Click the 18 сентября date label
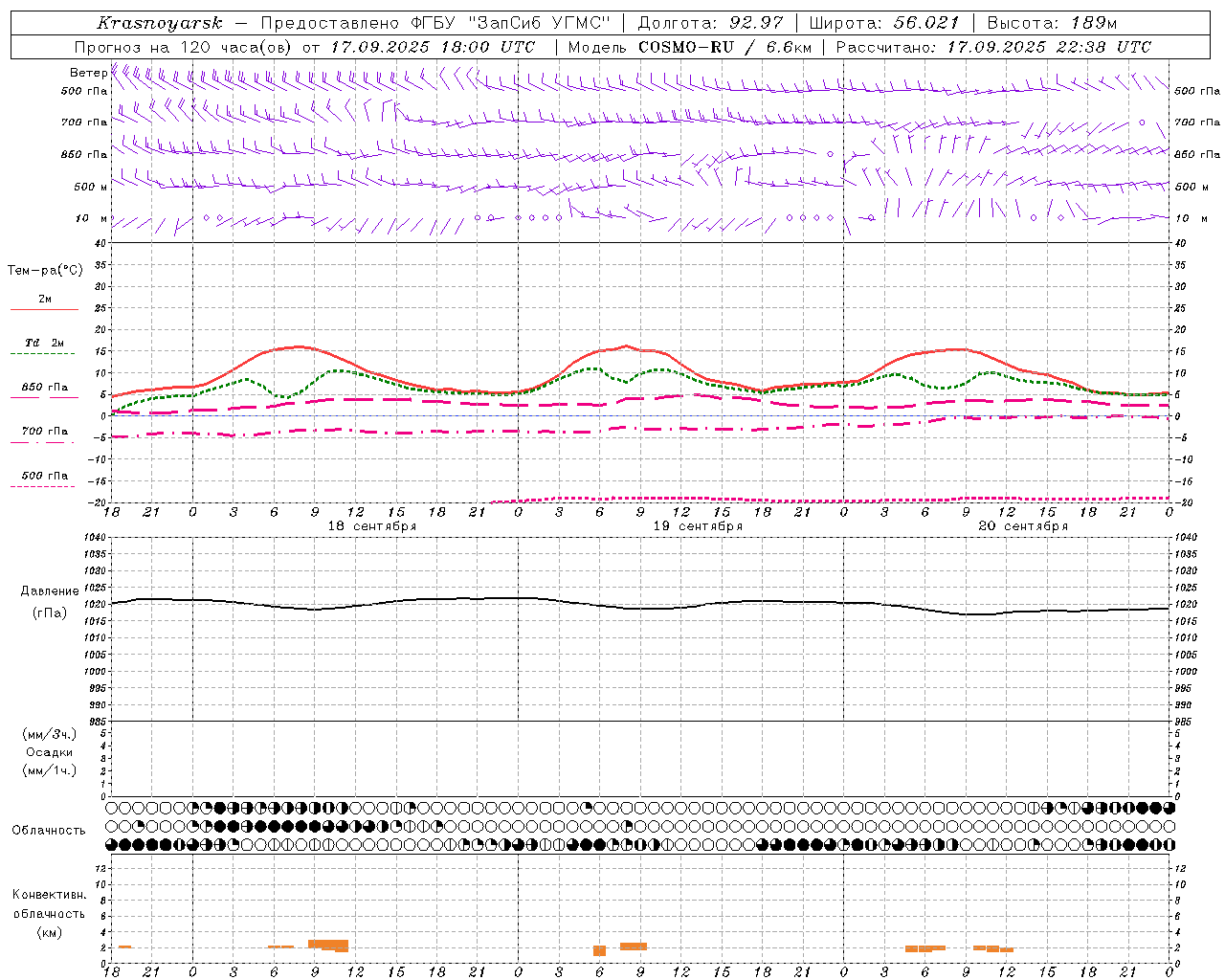 pos(371,526)
